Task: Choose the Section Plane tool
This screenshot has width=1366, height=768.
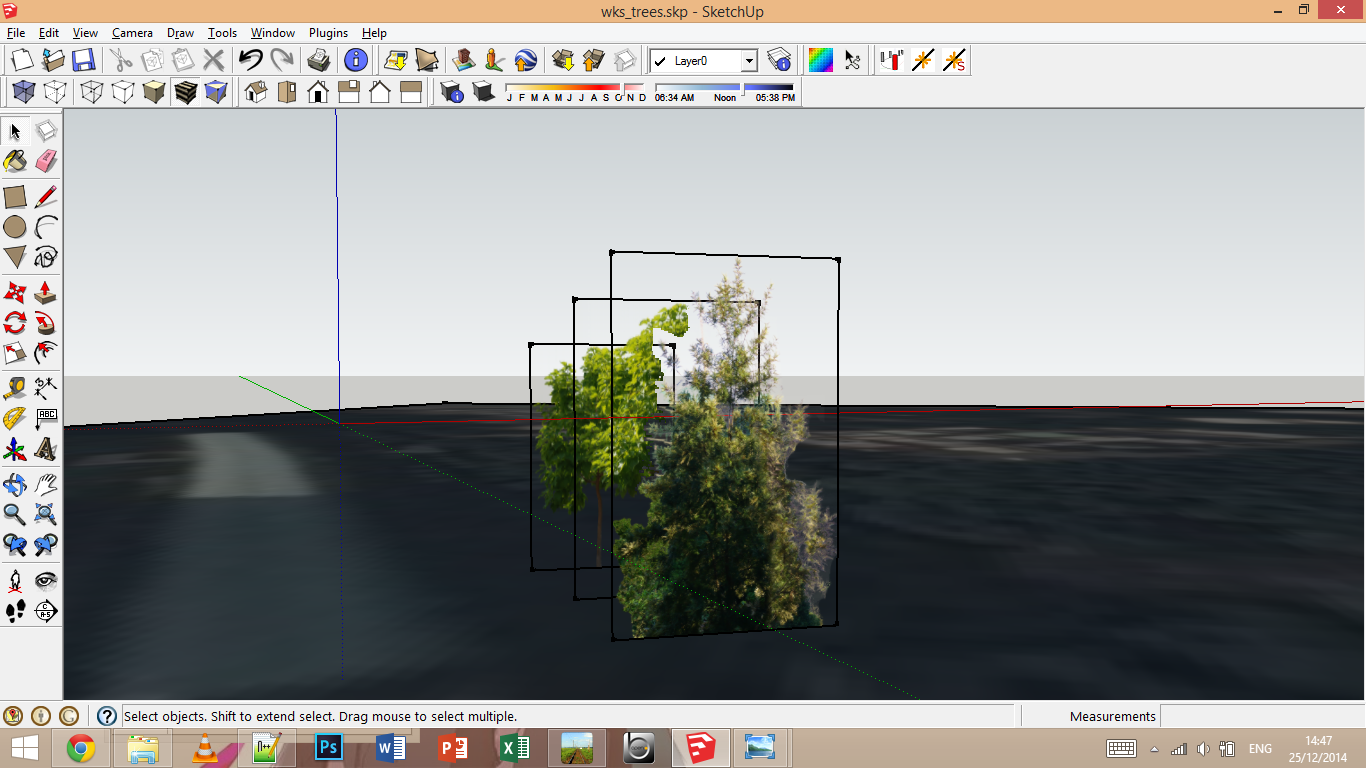Action: 46,611
